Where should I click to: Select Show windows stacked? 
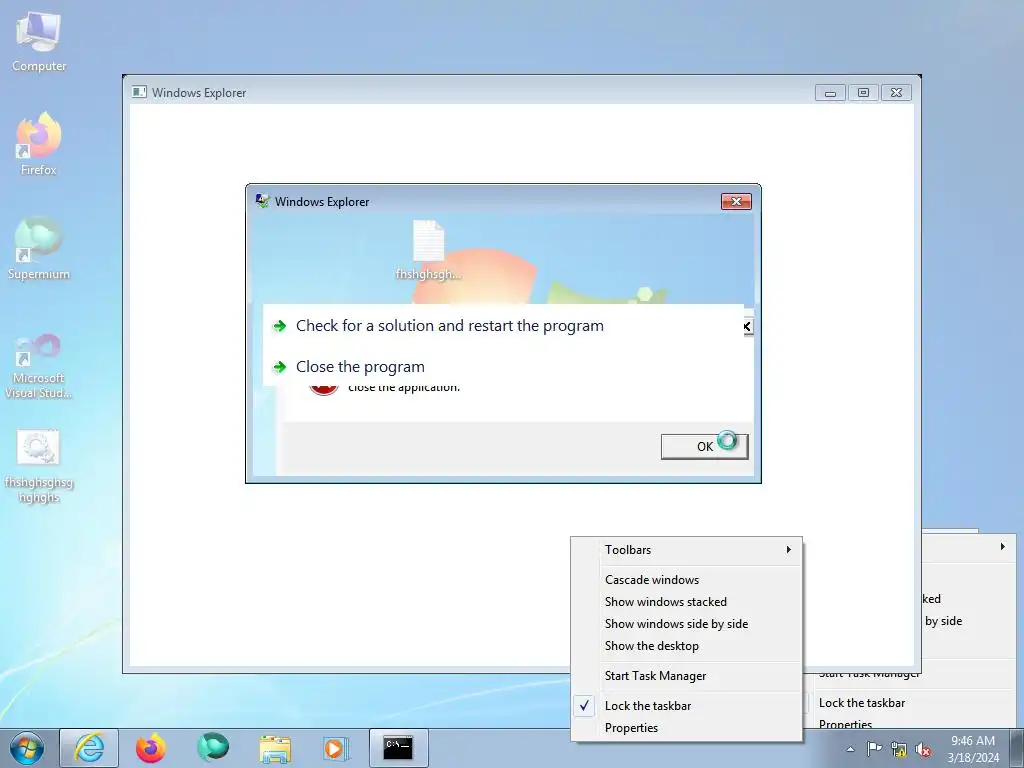(x=687, y=602)
